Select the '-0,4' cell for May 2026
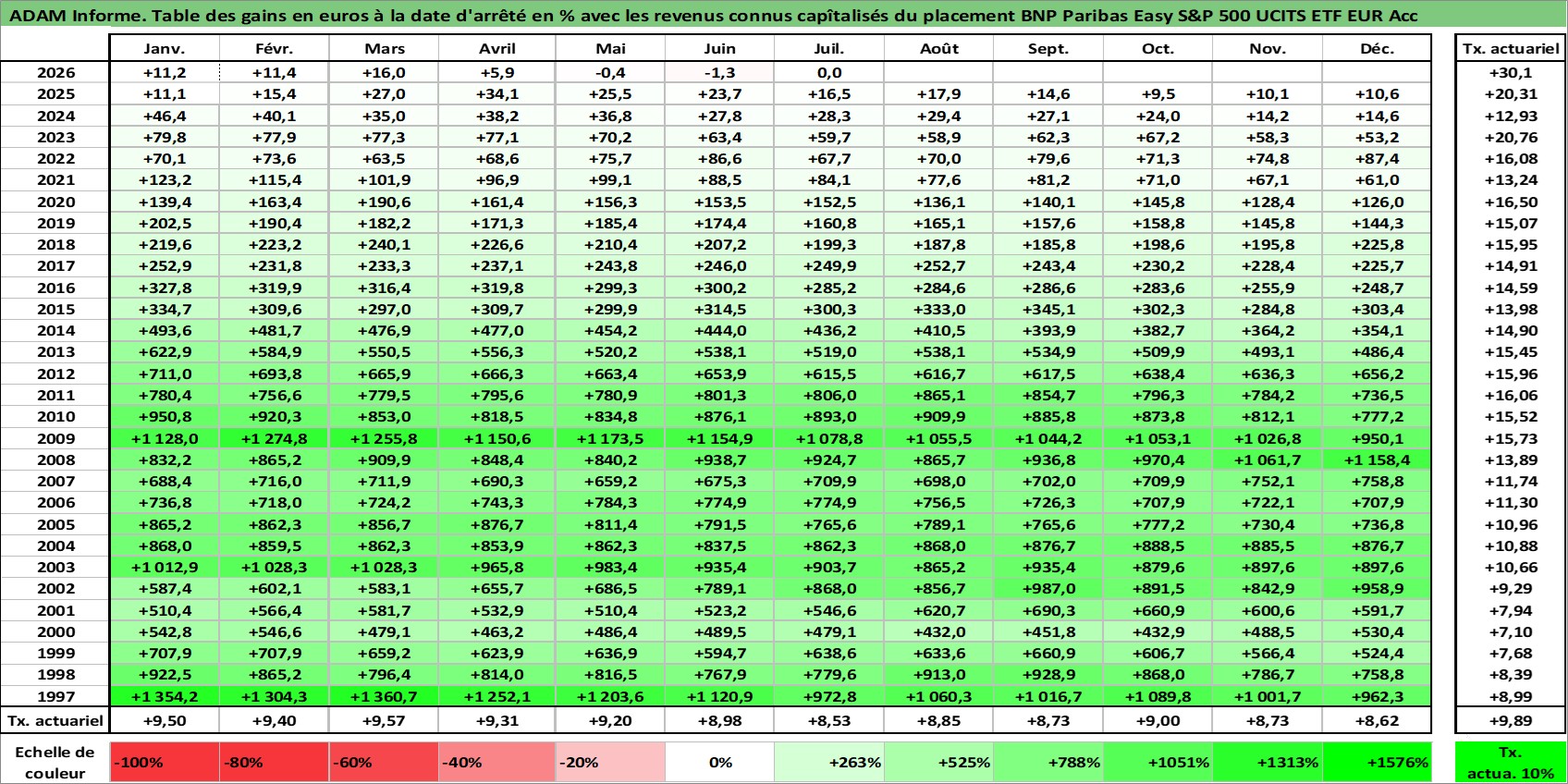The width and height of the screenshot is (1568, 784). (610, 72)
